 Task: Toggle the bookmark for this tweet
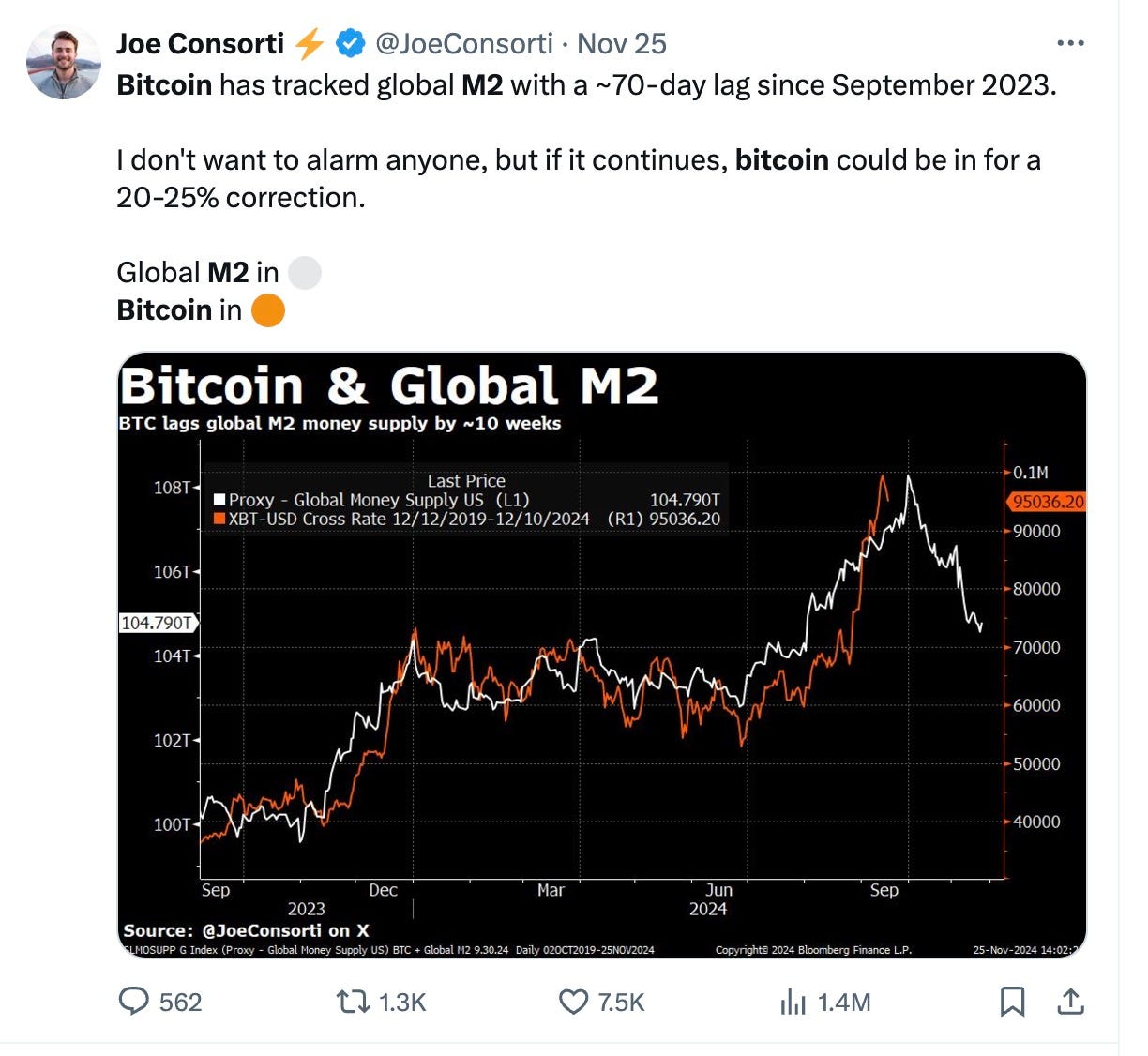(x=1014, y=1003)
